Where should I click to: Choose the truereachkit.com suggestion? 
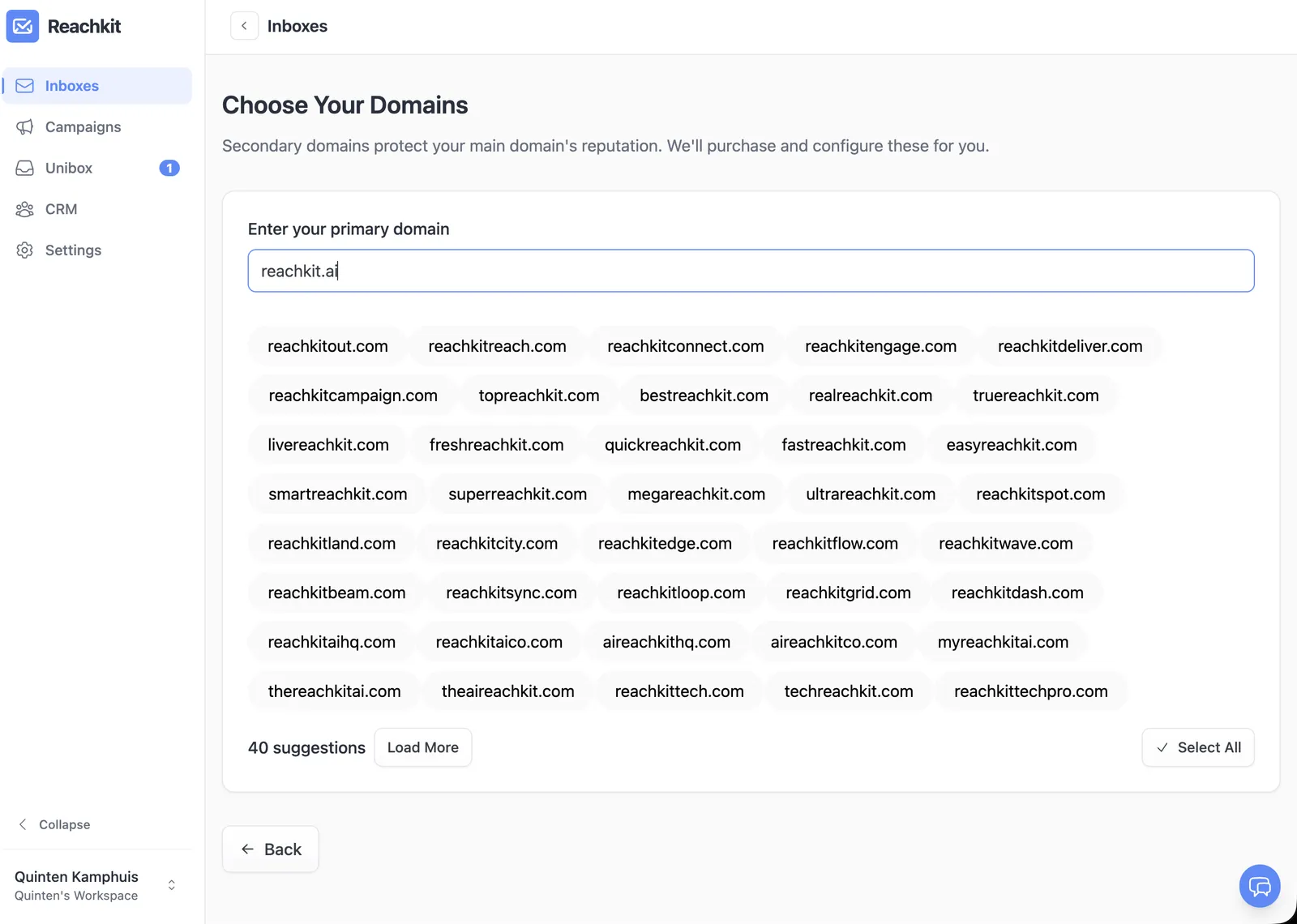pyautogui.click(x=1036, y=396)
